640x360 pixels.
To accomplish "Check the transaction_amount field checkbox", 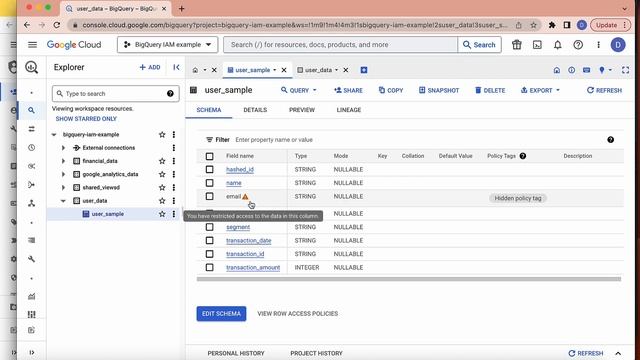I will tap(209, 267).
